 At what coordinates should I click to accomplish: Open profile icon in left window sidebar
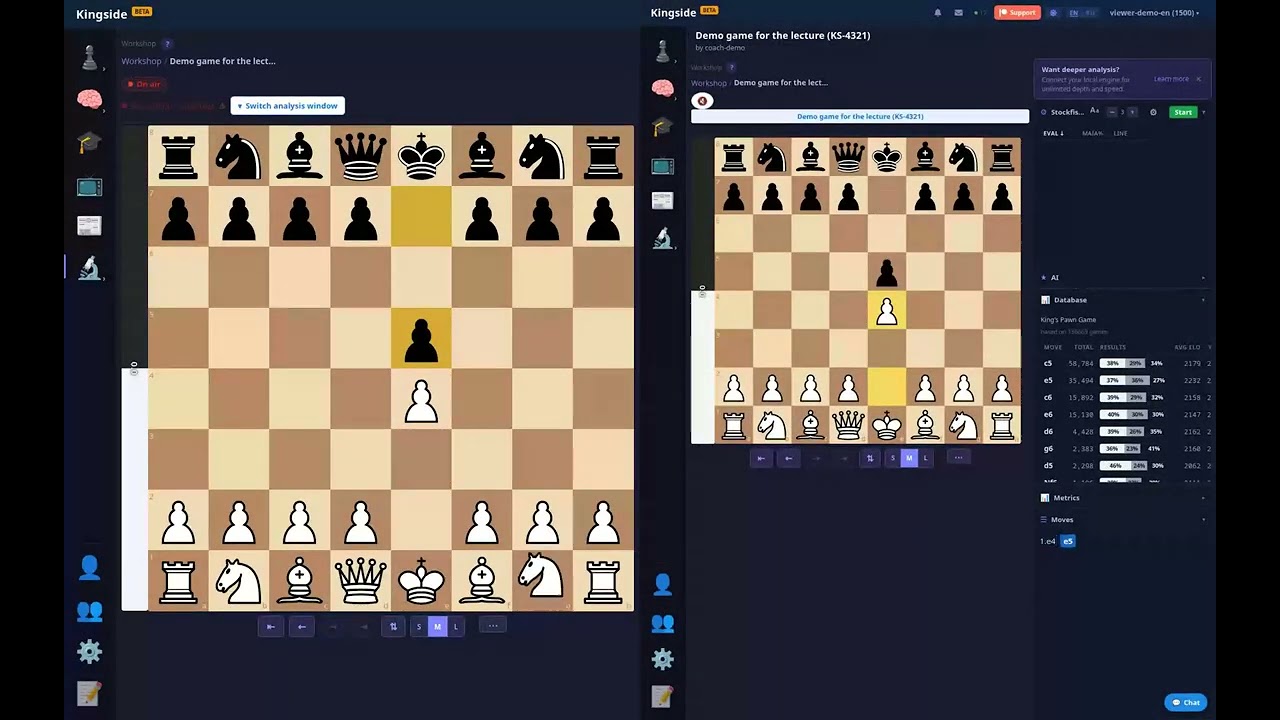click(x=90, y=568)
